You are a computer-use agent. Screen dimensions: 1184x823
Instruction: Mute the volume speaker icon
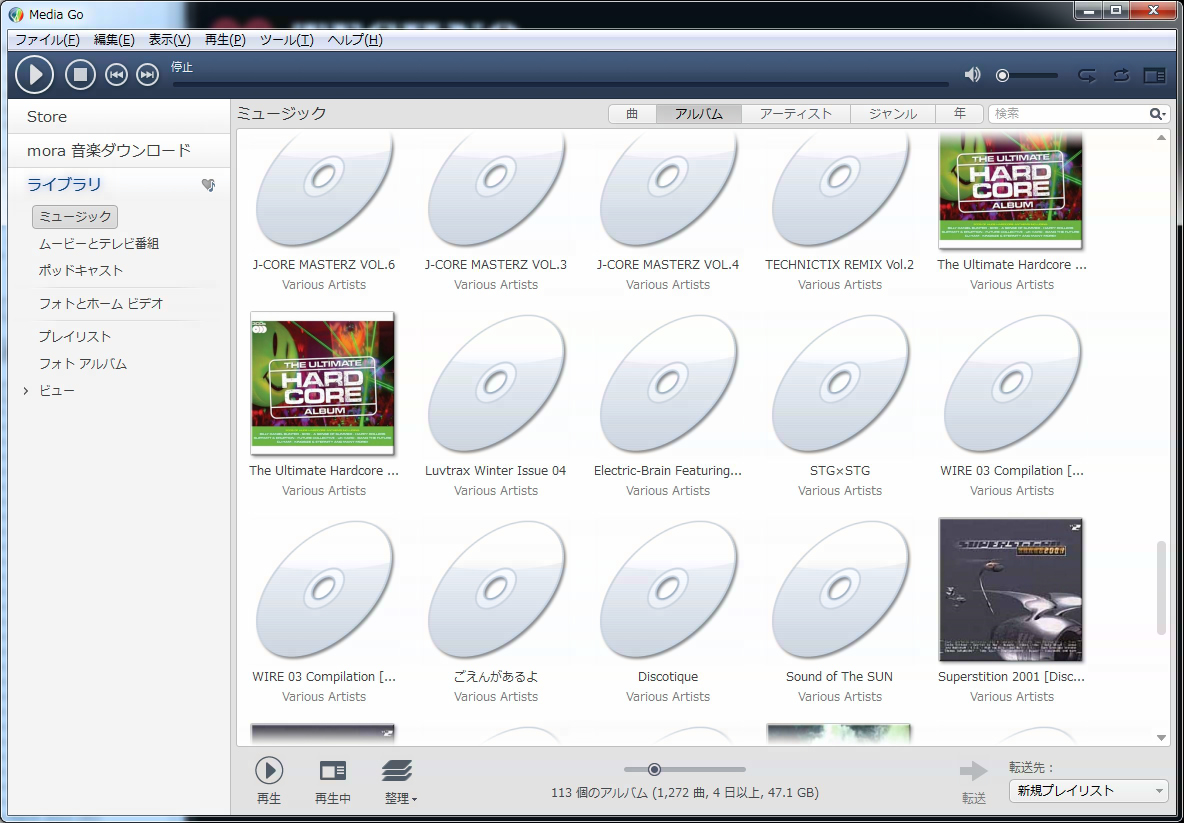pos(973,74)
